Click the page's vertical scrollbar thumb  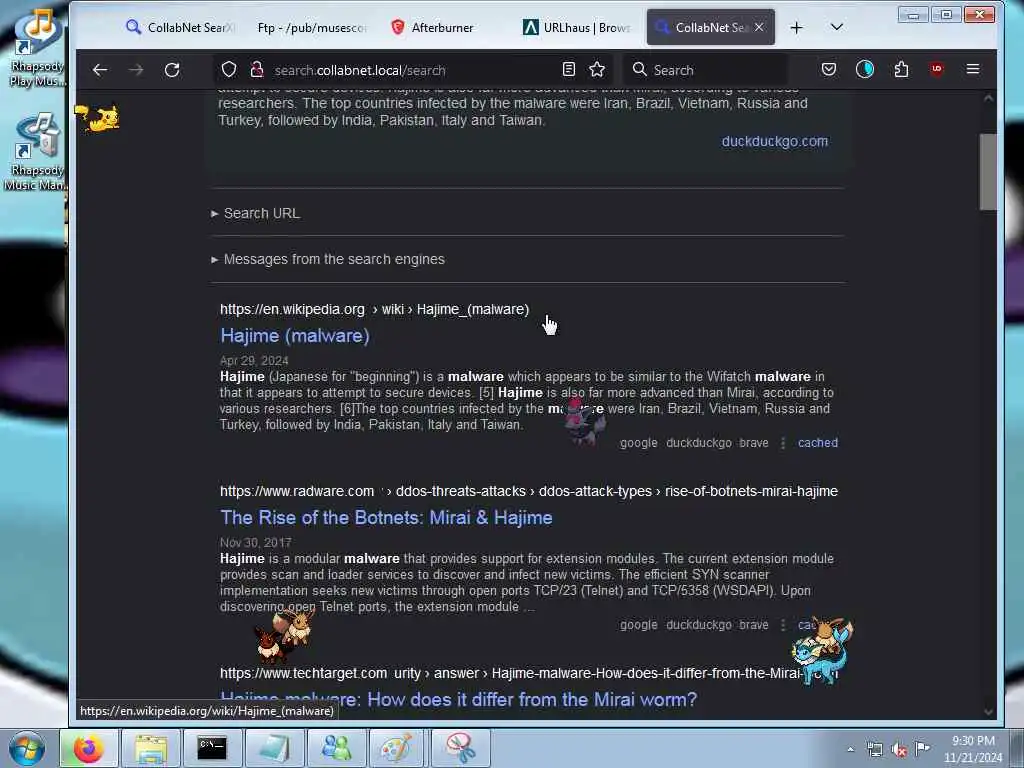point(988,172)
